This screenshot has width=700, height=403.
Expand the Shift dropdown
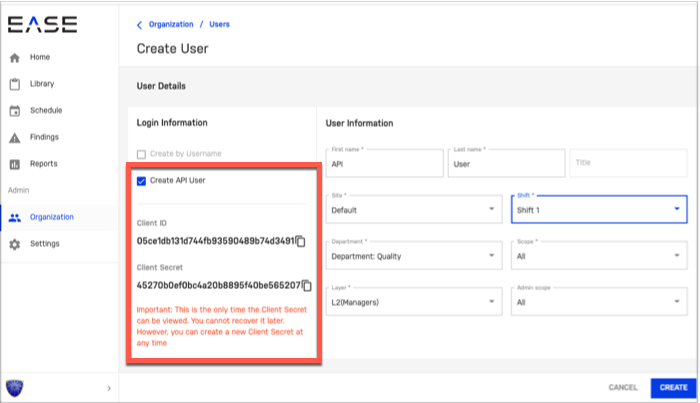(x=597, y=209)
